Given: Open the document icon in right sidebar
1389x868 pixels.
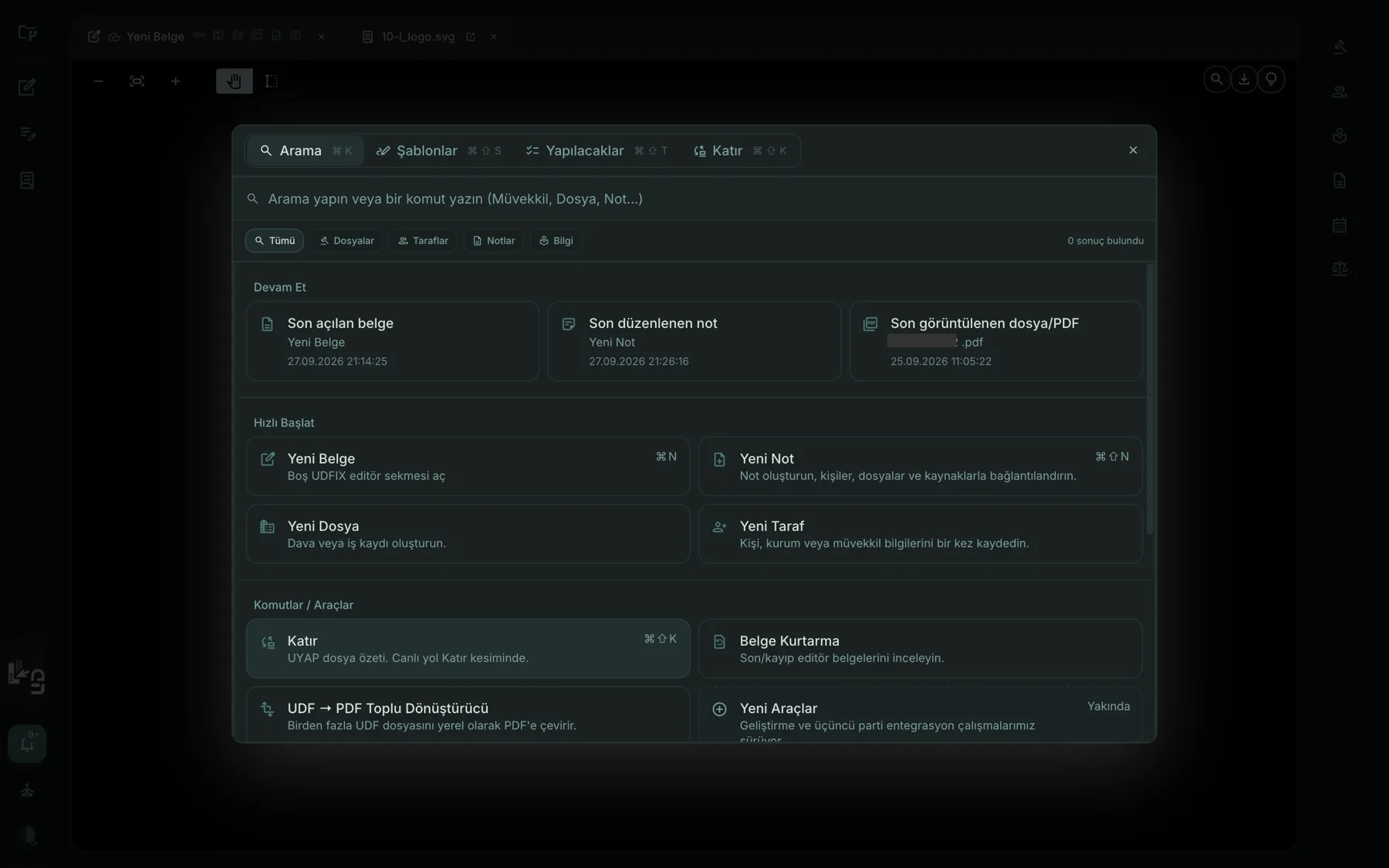Looking at the screenshot, I should (1340, 181).
